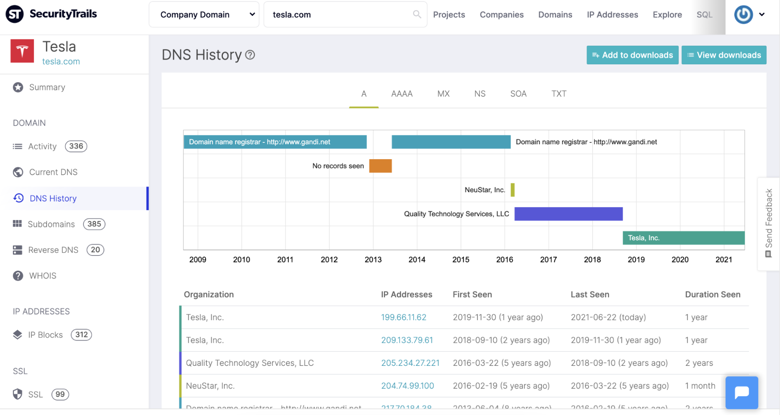Viewport: 780px width, 415px height.
Task: Click the SSL shield icon
Action: [17, 394]
